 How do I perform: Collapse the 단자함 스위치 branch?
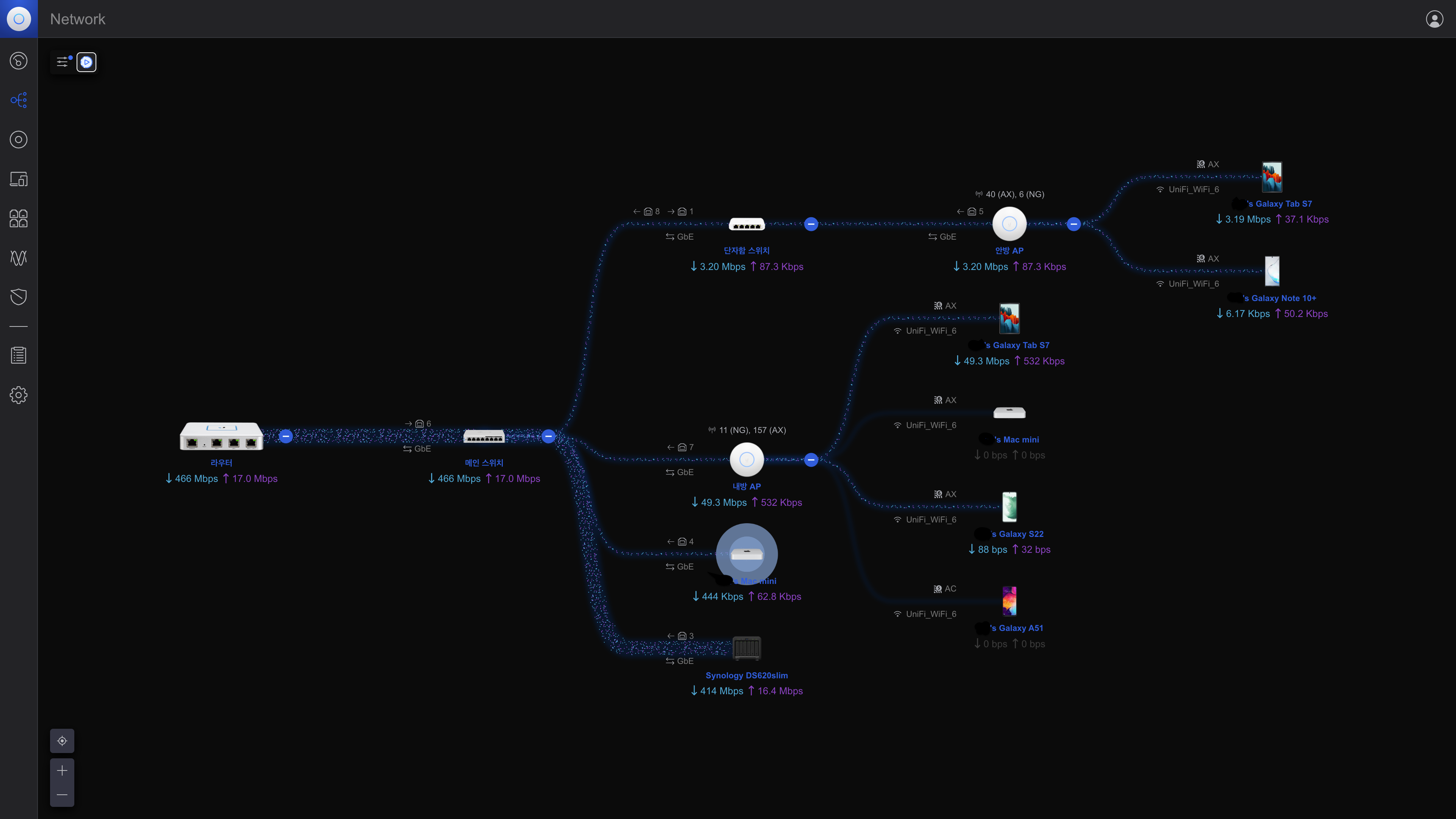[811, 224]
